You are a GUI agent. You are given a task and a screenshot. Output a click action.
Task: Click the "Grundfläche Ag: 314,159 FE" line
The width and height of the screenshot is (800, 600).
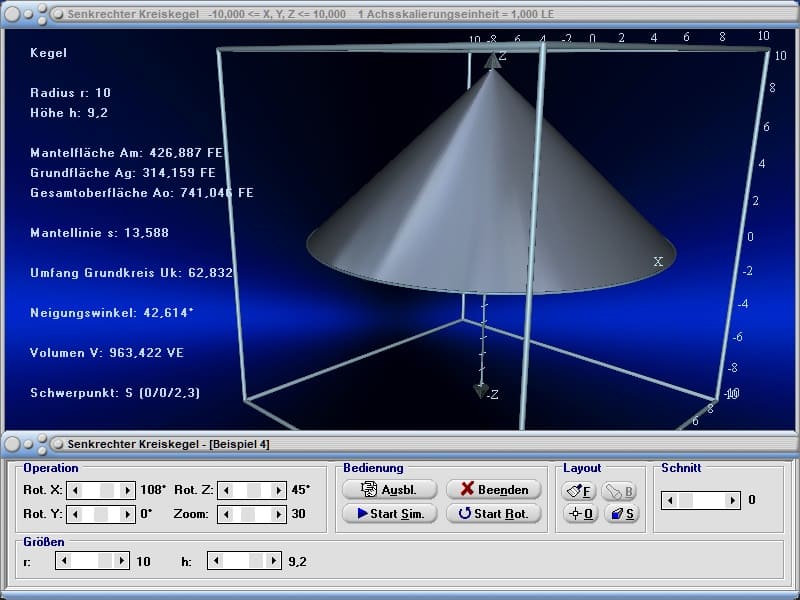click(123, 173)
